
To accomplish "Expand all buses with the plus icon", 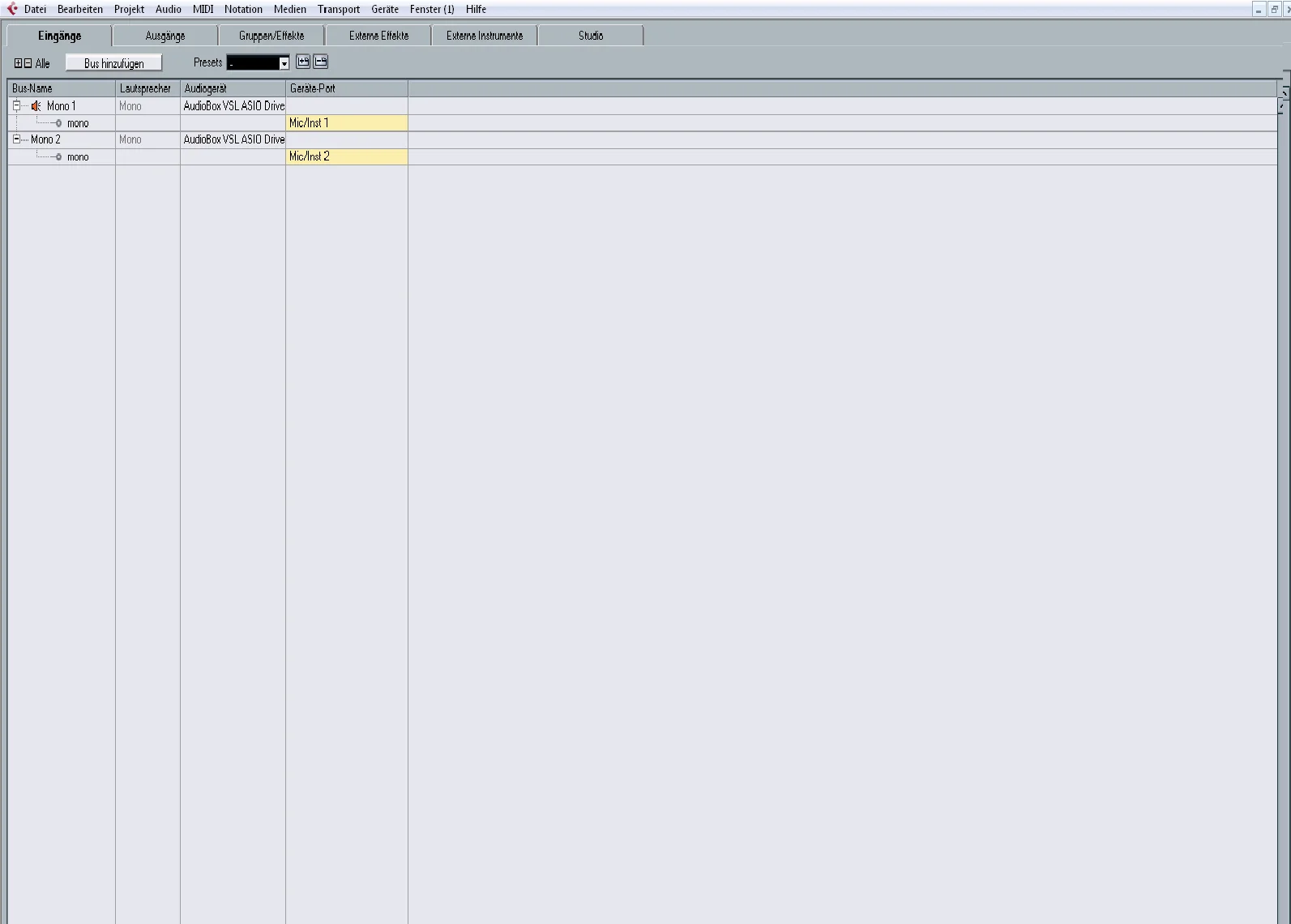I will click(19, 63).
